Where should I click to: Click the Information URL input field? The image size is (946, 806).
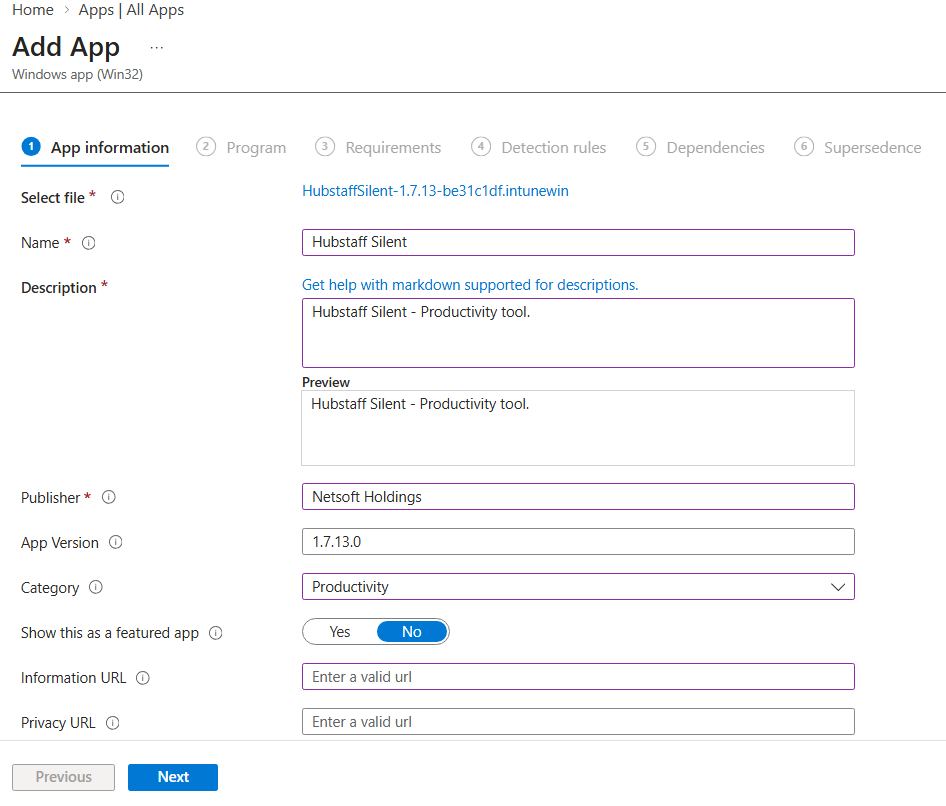pyautogui.click(x=578, y=677)
